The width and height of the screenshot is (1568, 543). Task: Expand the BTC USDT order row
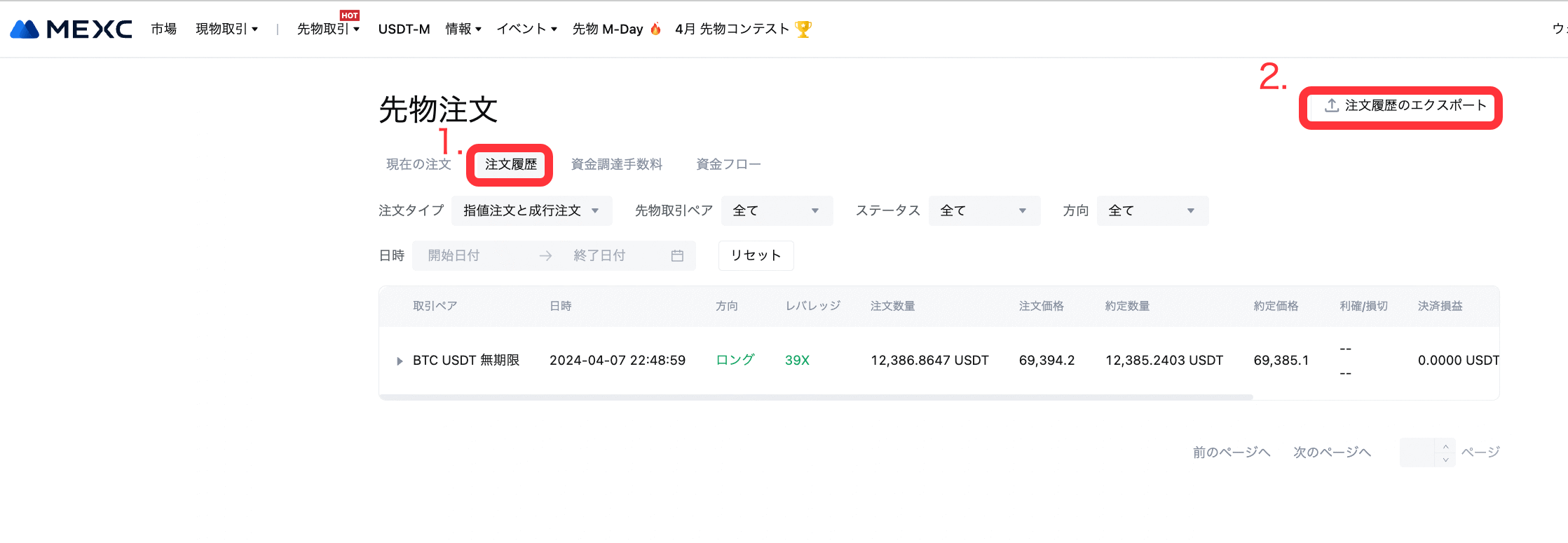tap(400, 361)
